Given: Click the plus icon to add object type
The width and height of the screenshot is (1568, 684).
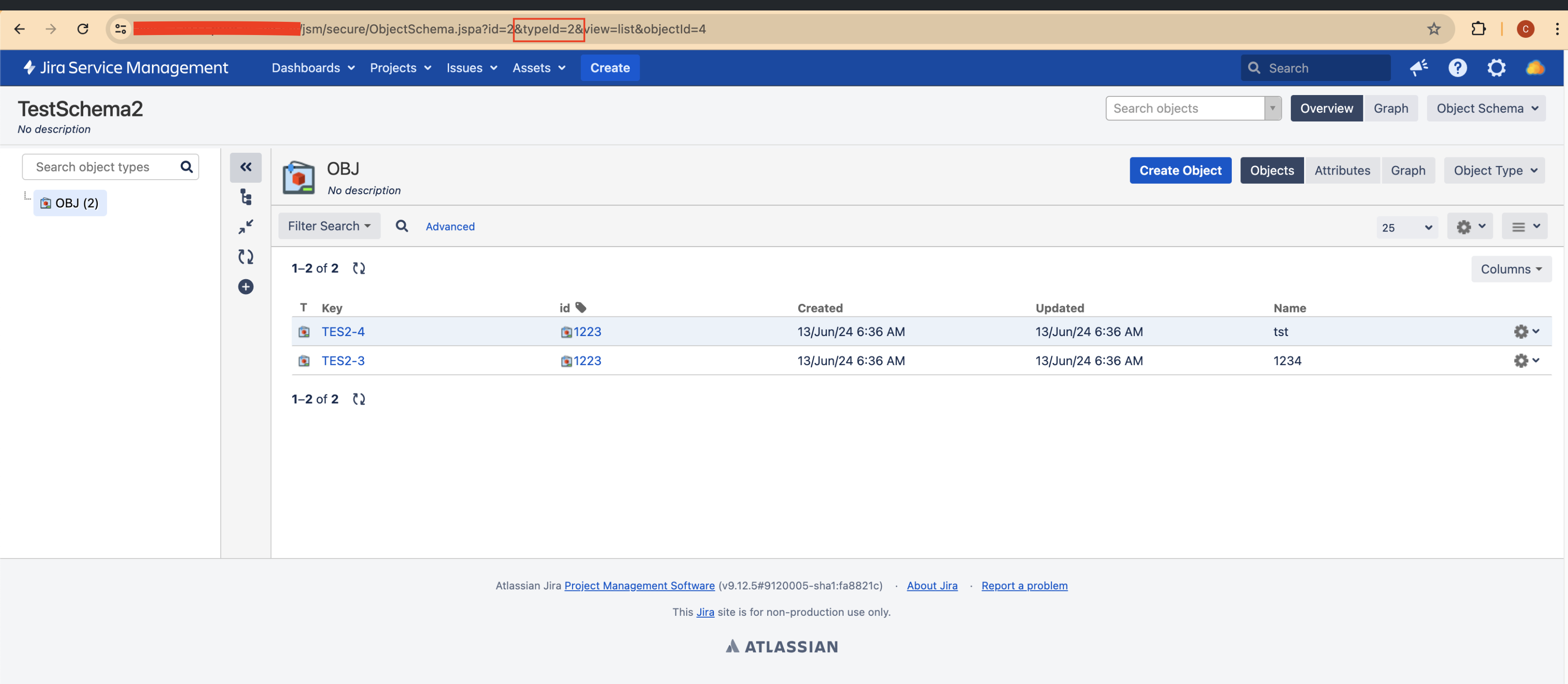Looking at the screenshot, I should click(245, 286).
